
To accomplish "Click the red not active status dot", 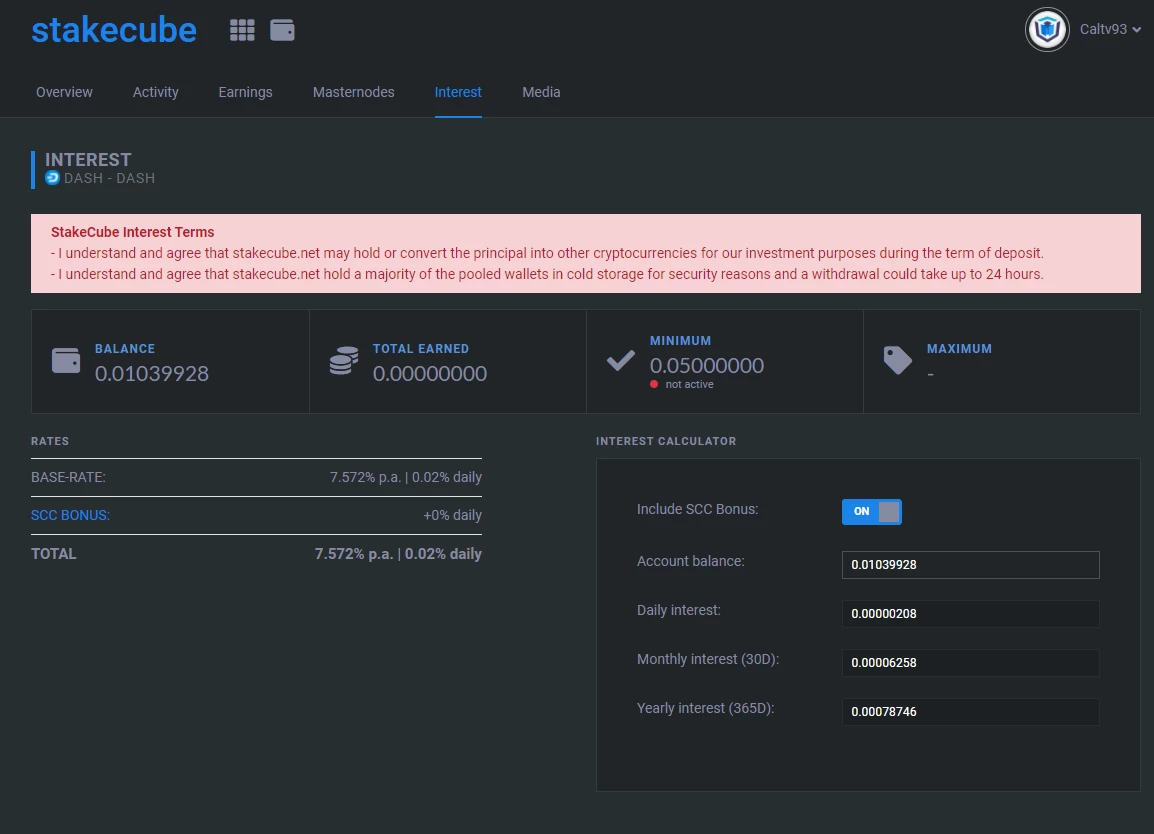I will [654, 384].
